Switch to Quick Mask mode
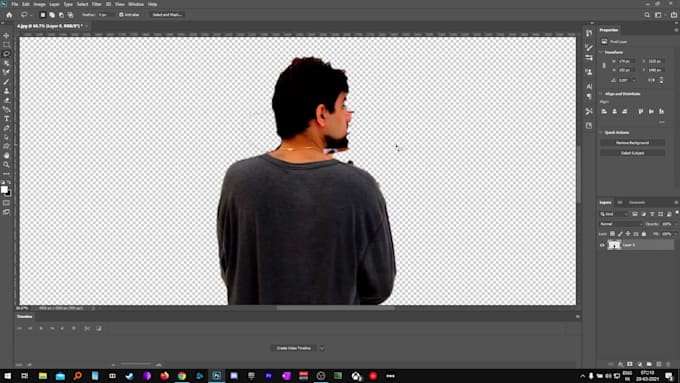 [x=6, y=203]
